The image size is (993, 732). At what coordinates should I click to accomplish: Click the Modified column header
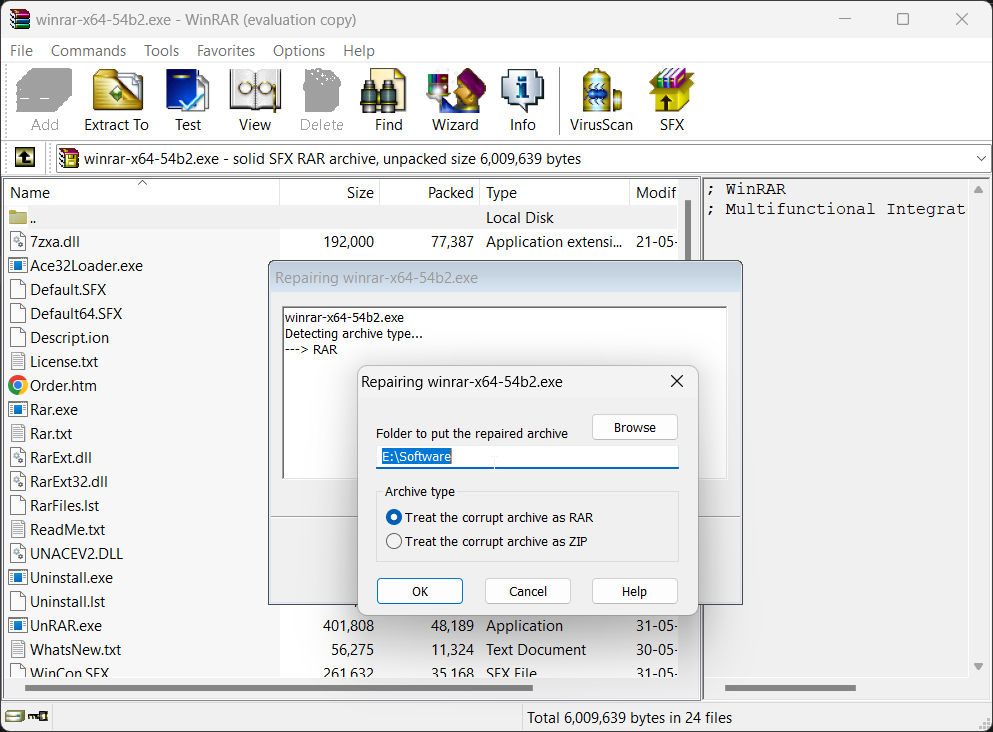(654, 192)
